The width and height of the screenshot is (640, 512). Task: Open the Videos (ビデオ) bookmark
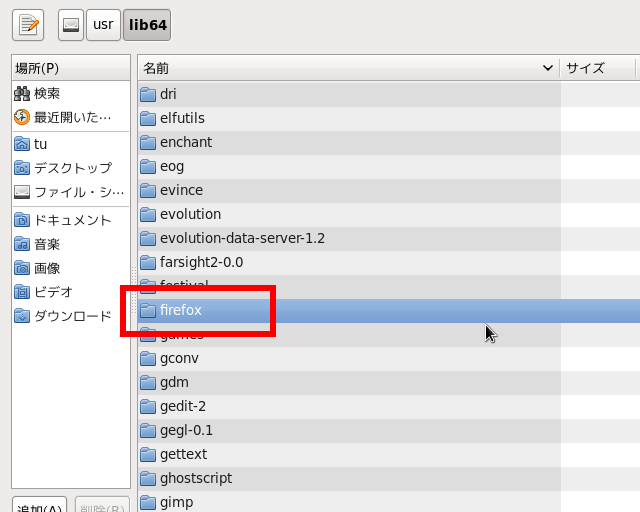(53, 291)
